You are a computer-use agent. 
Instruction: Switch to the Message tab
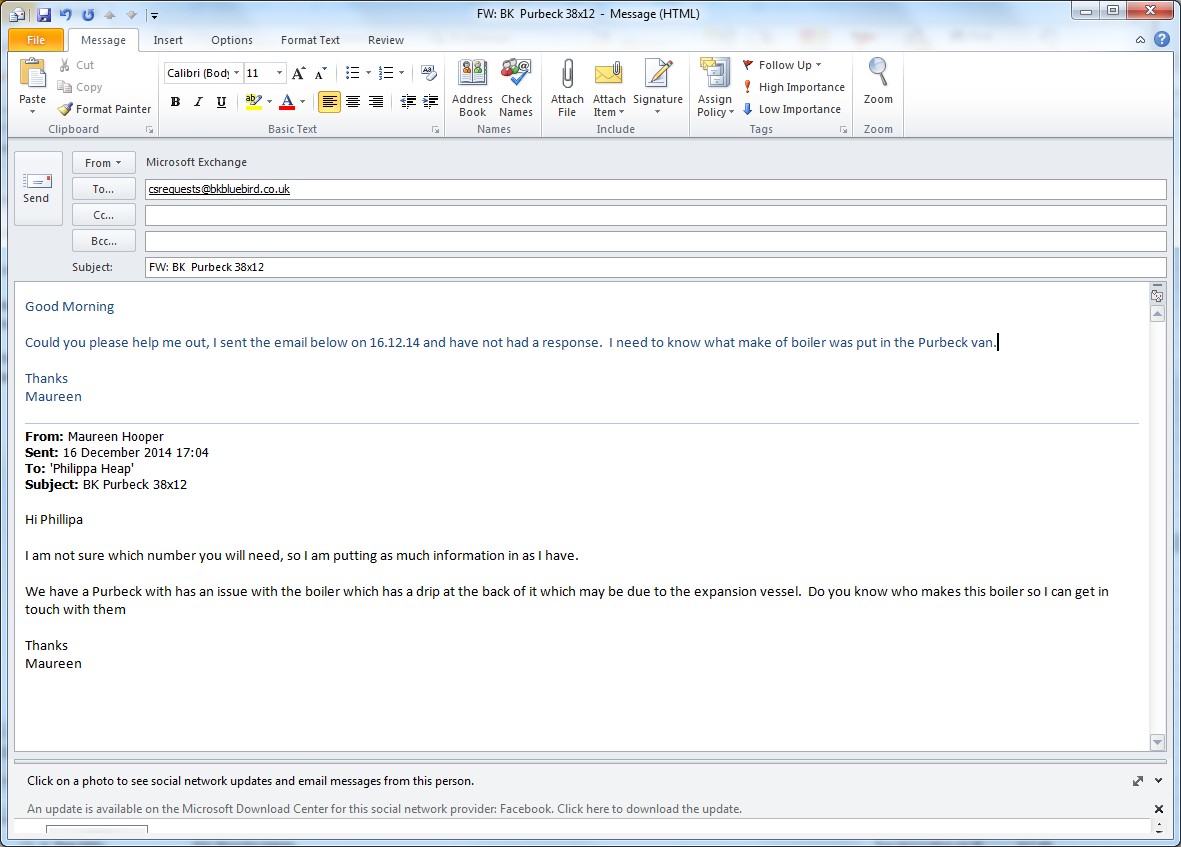click(103, 40)
